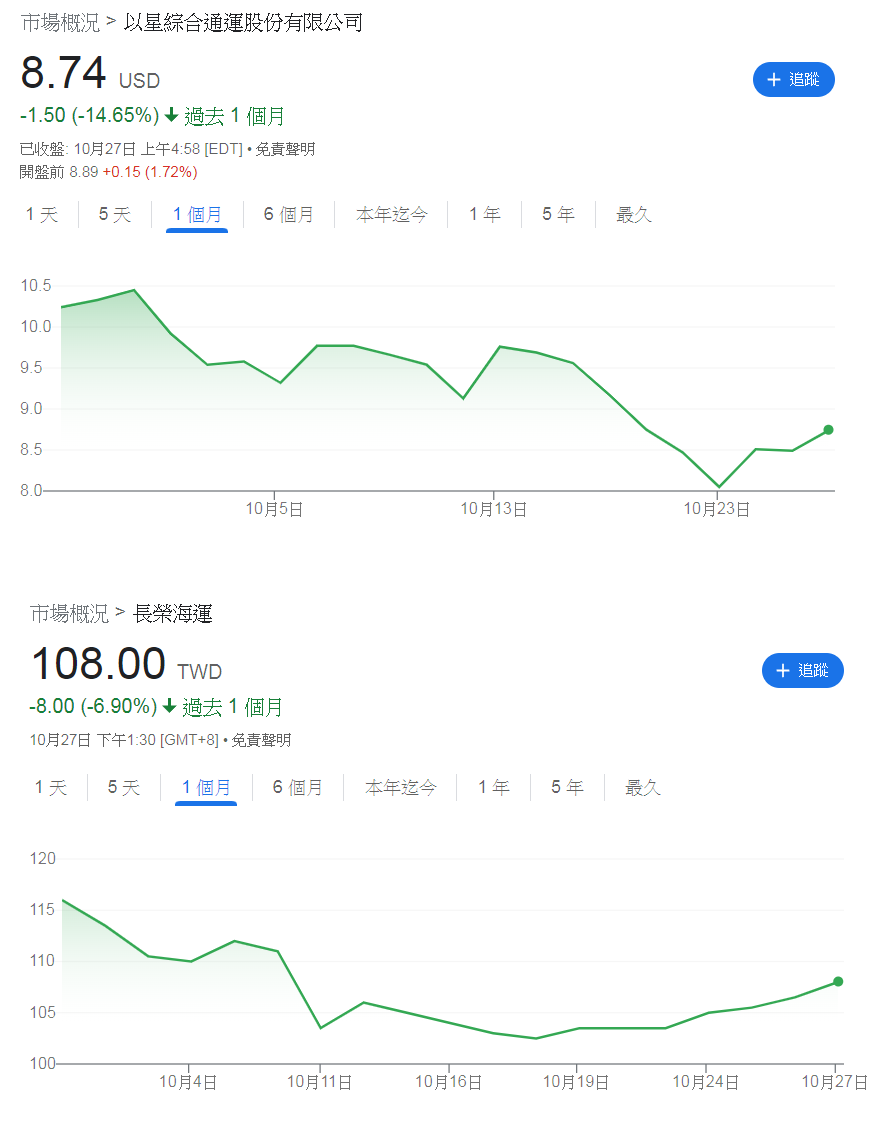876x1128 pixels.
Task: Show 本年迄今 for 長榮海運 chart
Action: tap(401, 788)
